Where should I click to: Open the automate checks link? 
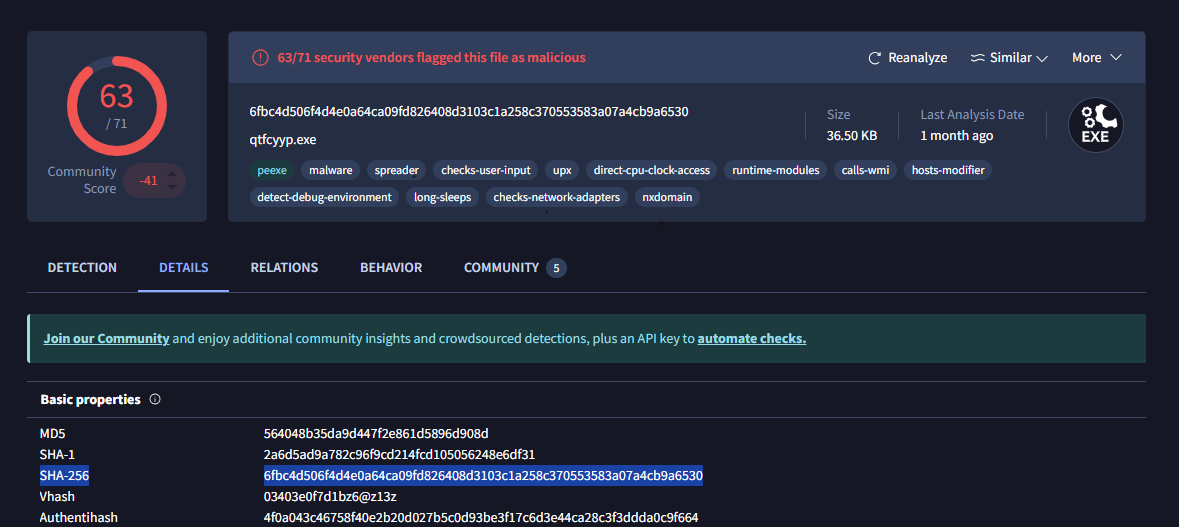point(751,339)
